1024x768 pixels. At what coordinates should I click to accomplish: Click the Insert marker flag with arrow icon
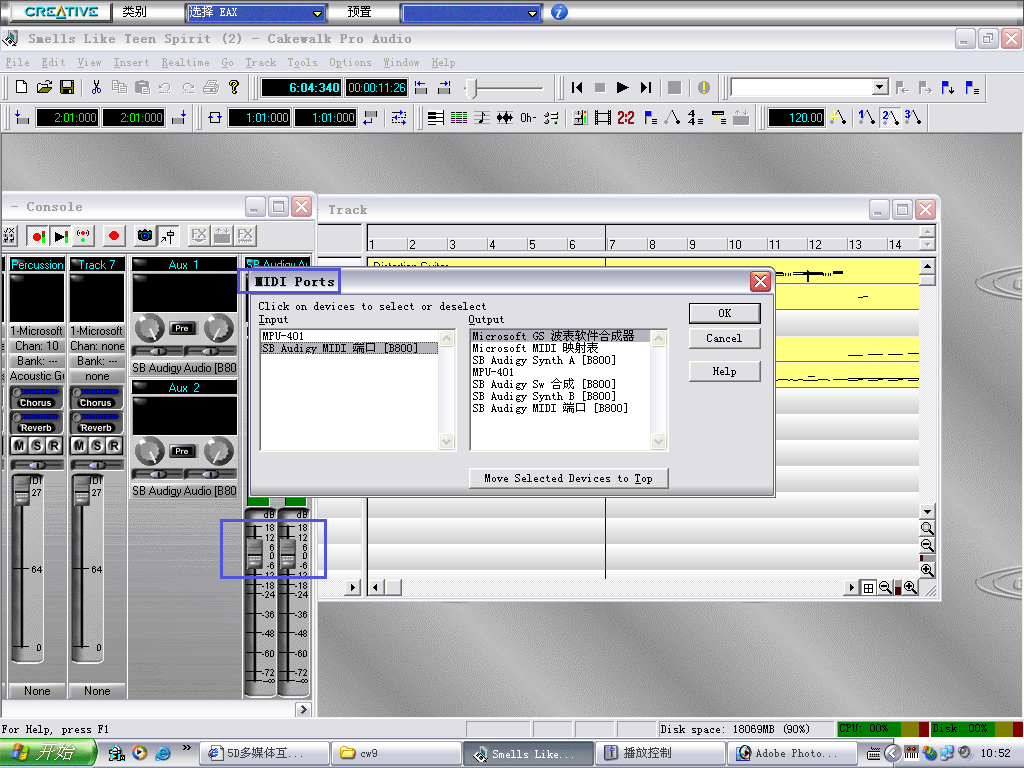tap(948, 88)
